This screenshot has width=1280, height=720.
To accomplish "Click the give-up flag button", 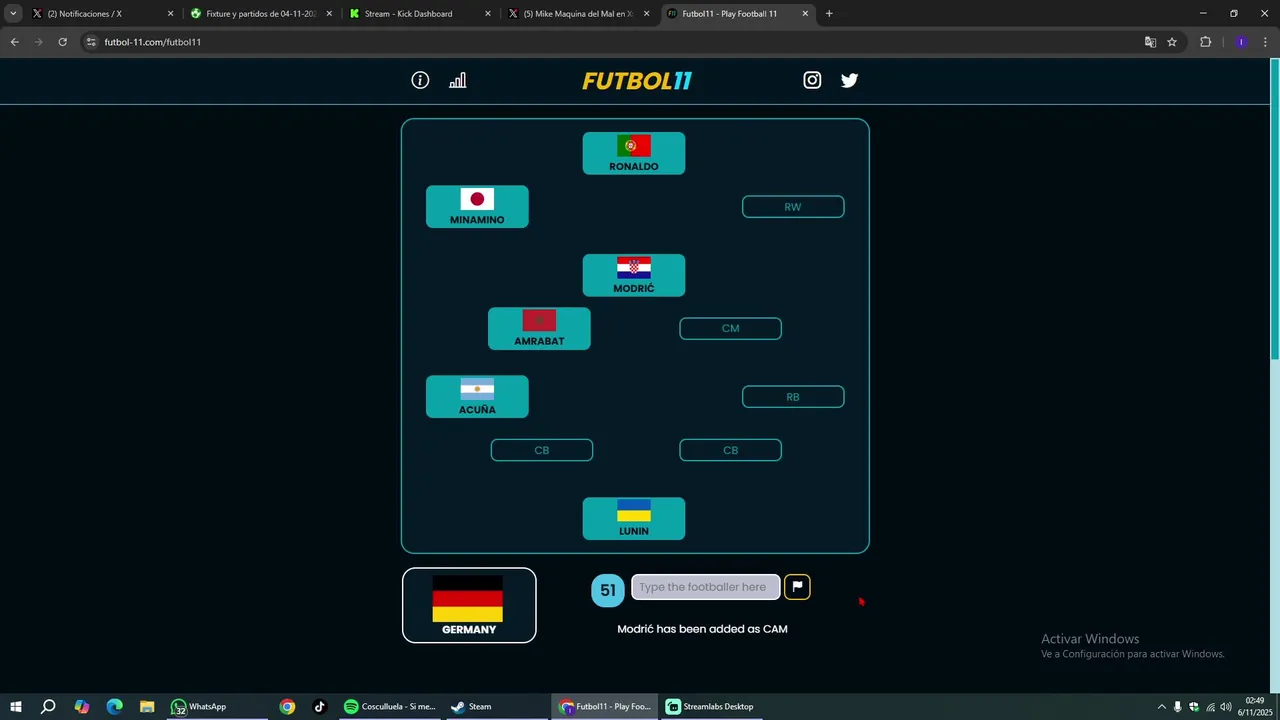I will coord(797,587).
